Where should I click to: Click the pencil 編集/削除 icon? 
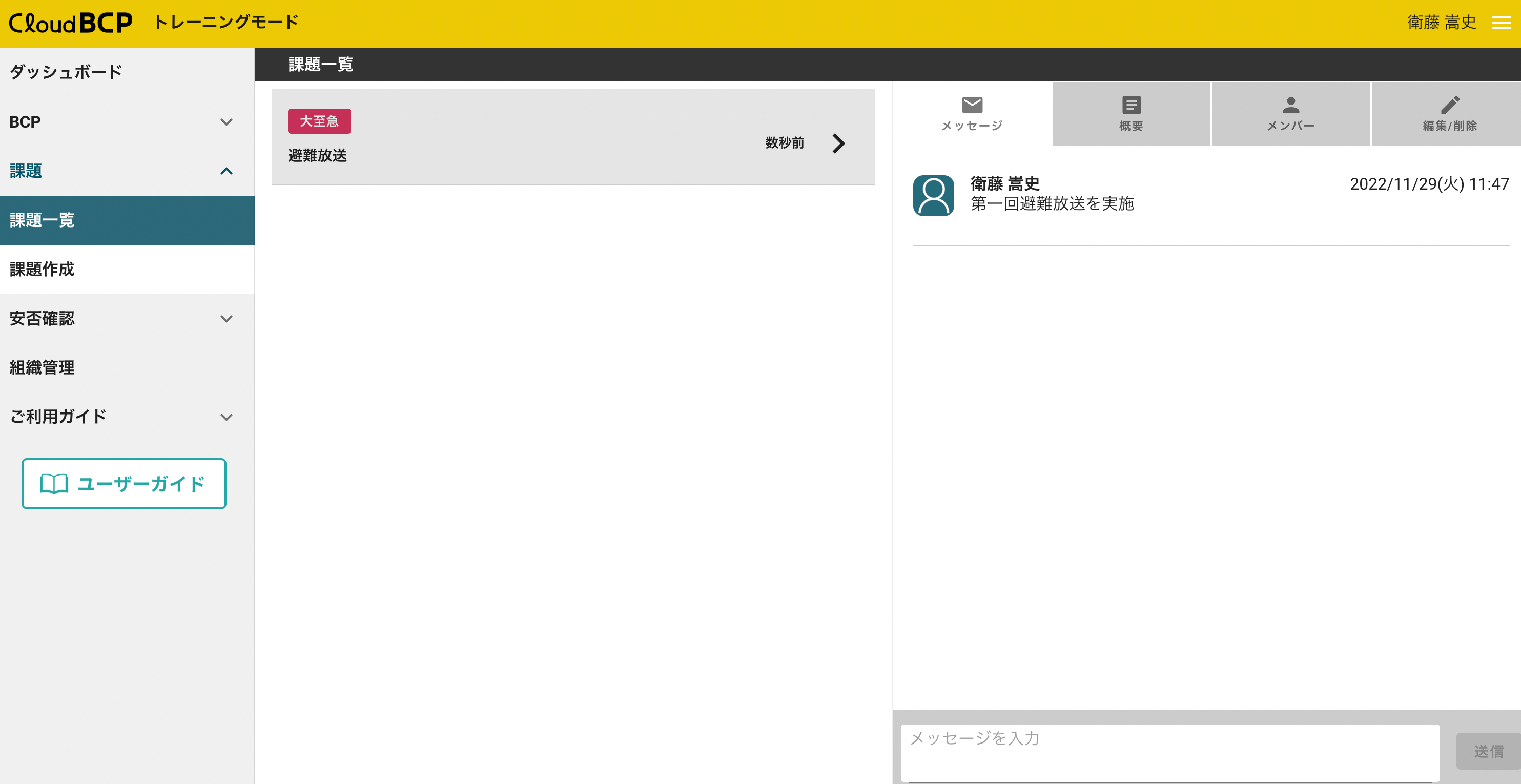1450,105
